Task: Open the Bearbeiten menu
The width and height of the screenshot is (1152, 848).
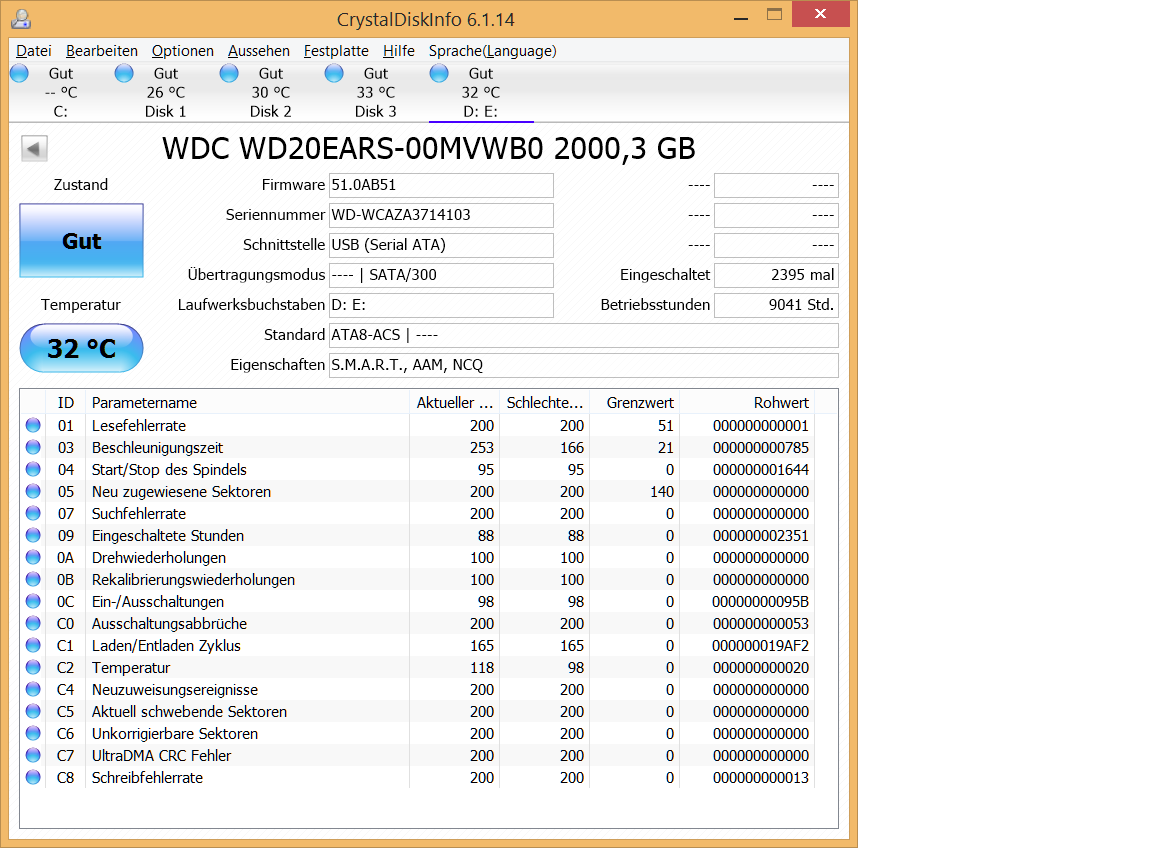Action: 102,51
